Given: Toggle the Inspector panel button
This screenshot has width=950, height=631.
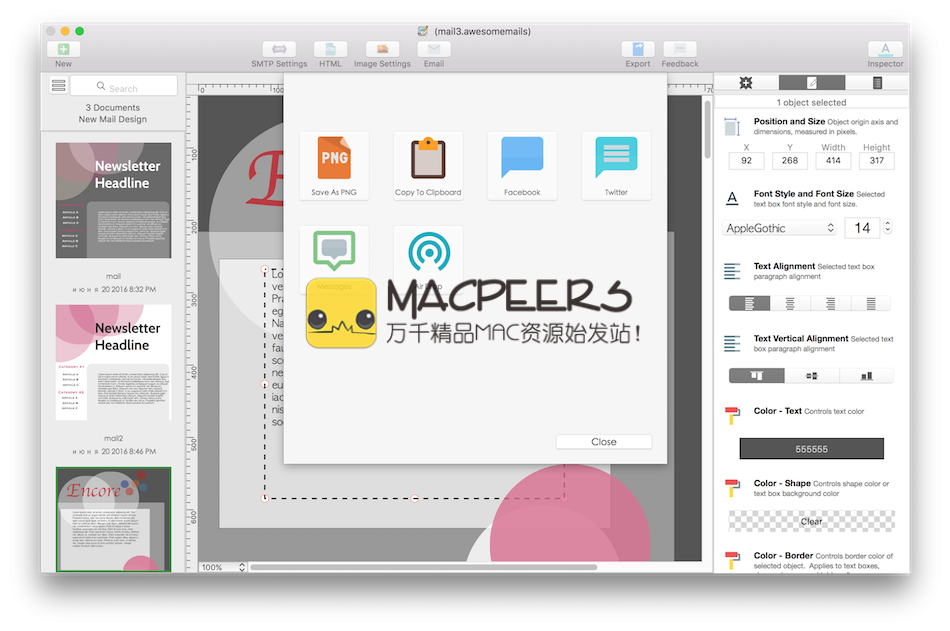Looking at the screenshot, I should [885, 49].
